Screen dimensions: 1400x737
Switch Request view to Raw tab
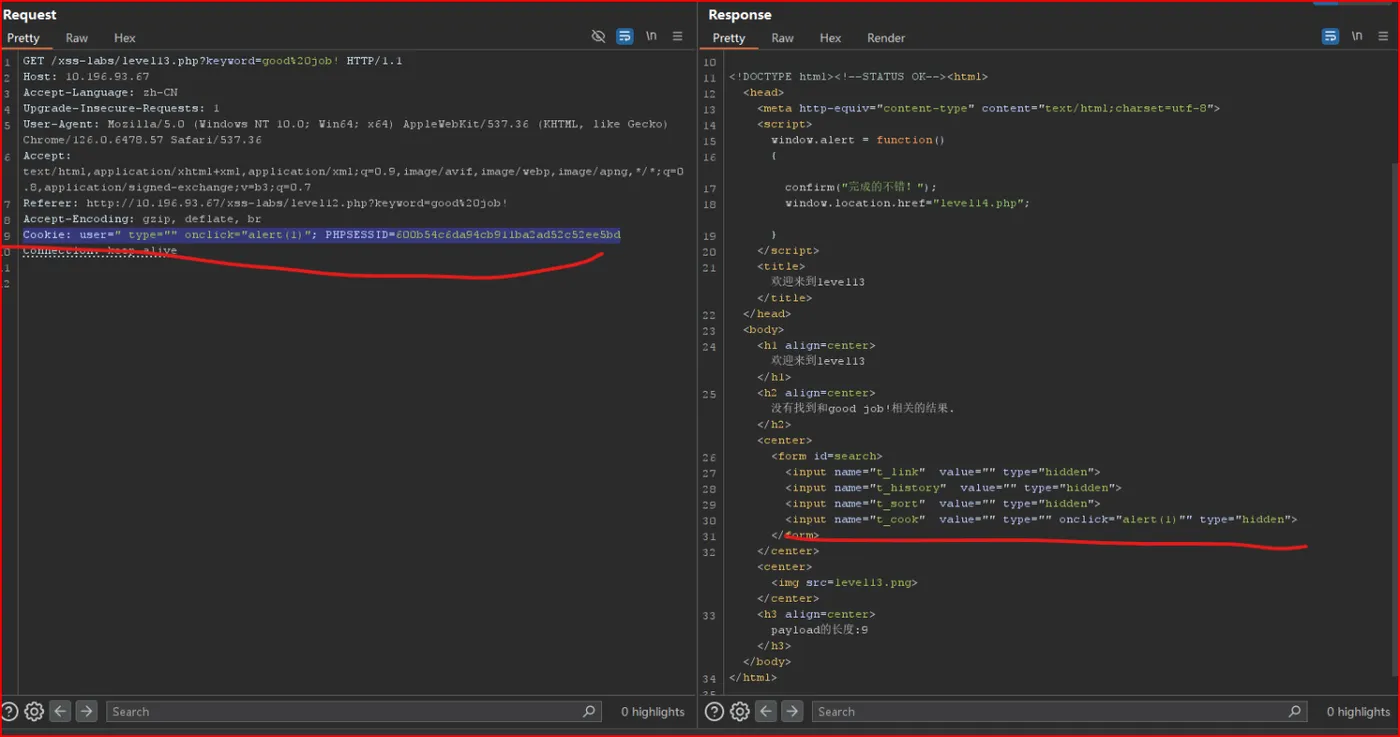[x=77, y=38]
